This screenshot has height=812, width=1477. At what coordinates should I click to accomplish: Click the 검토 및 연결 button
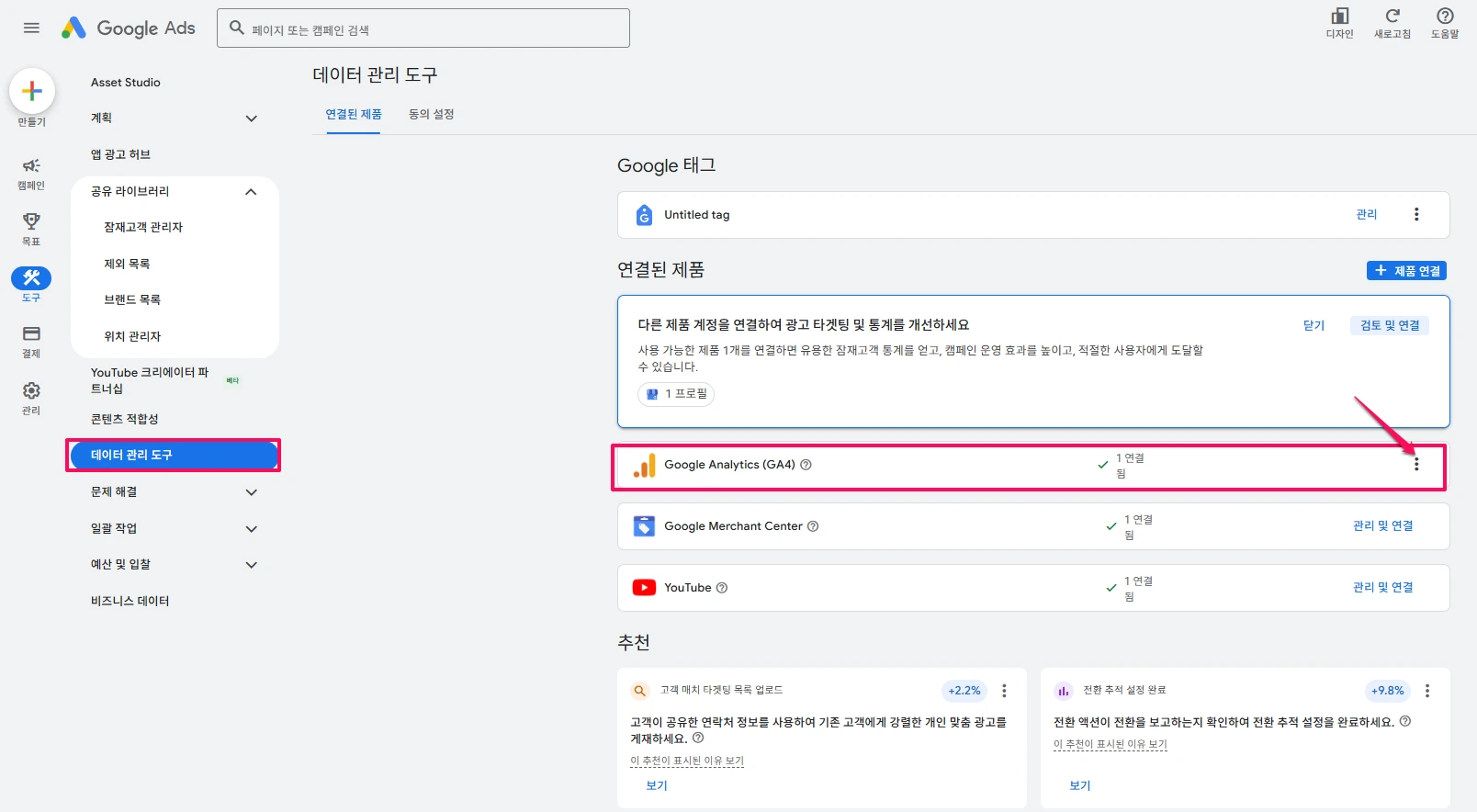1390,325
